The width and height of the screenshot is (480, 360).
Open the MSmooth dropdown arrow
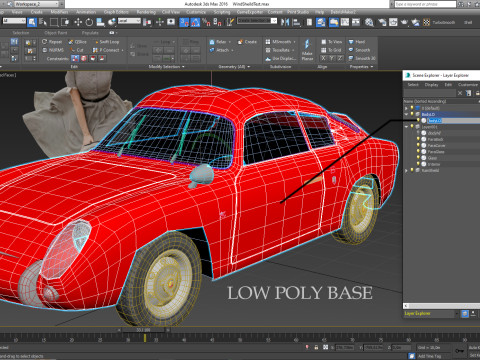294,42
